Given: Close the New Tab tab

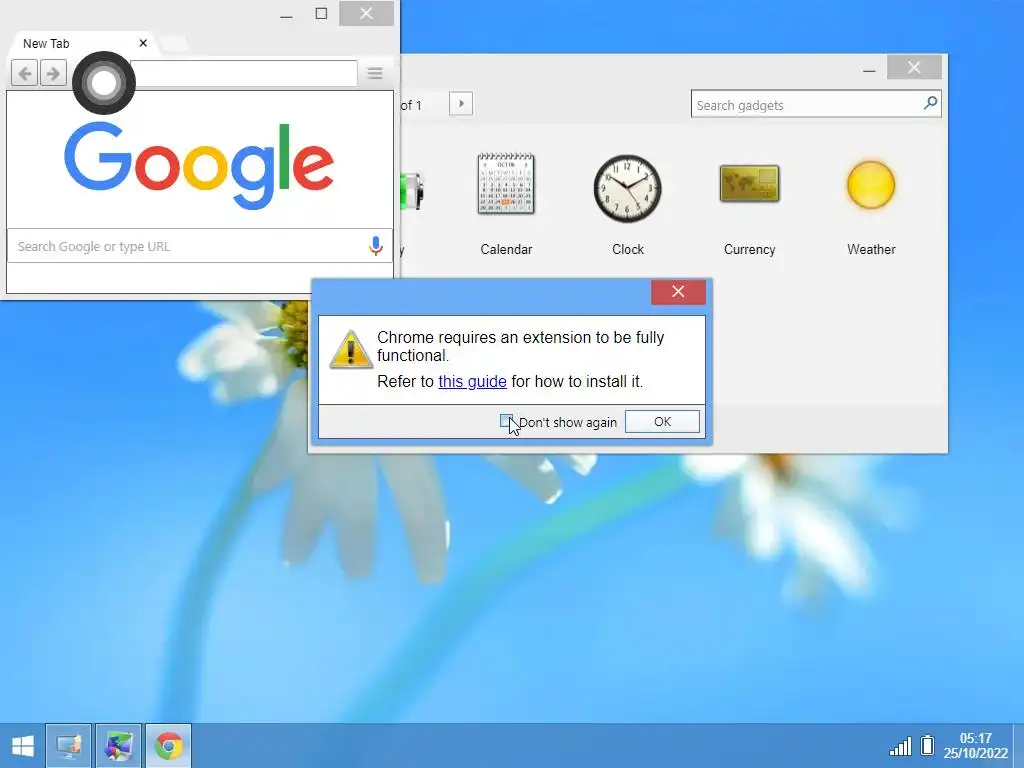Looking at the screenshot, I should (x=143, y=43).
